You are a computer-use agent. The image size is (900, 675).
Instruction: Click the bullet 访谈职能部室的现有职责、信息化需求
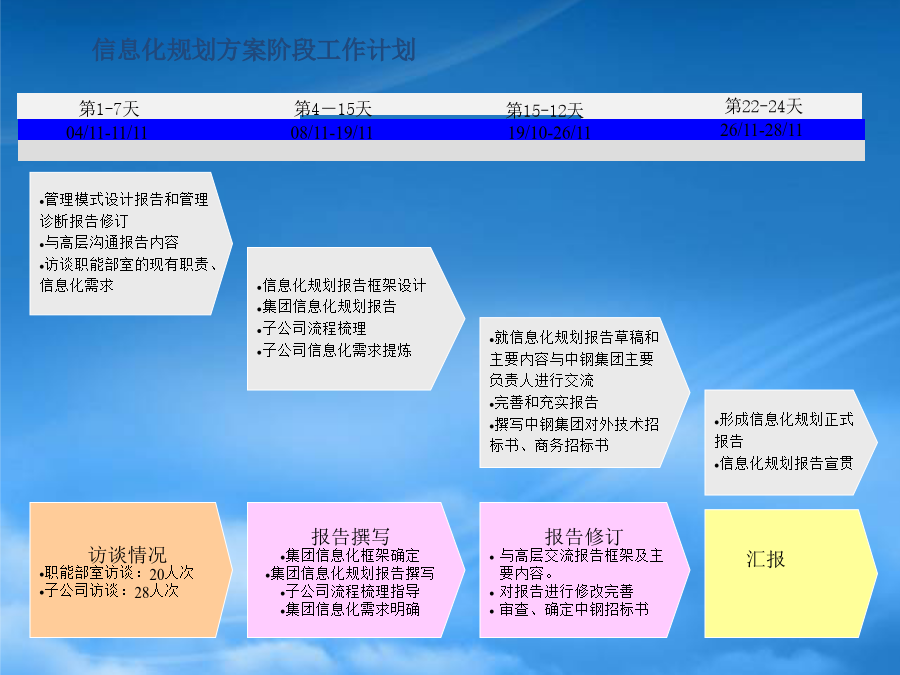tap(129, 274)
